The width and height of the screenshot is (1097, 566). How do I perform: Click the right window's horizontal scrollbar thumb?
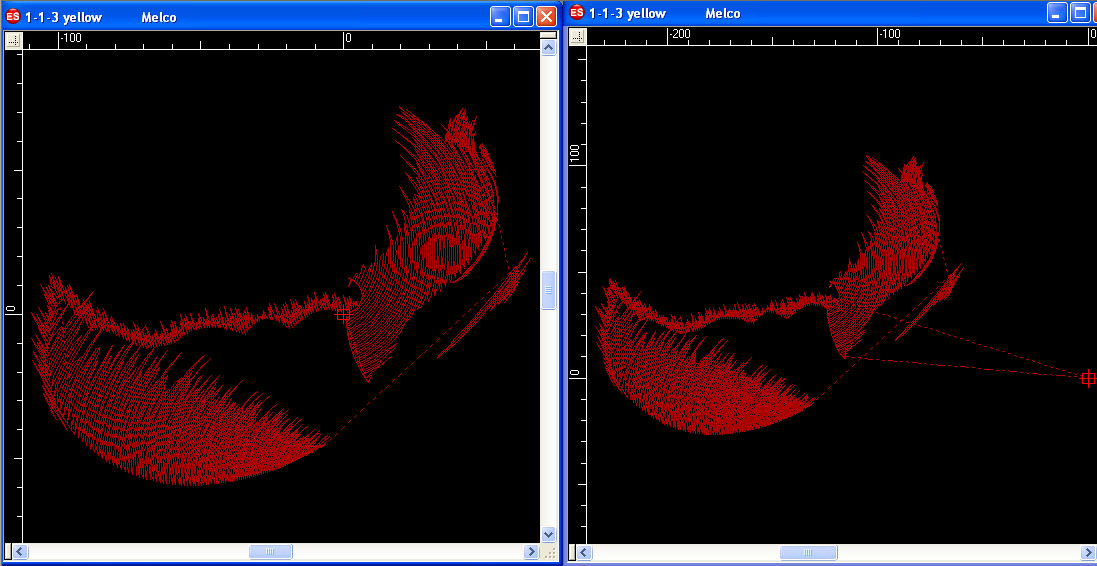(x=808, y=553)
